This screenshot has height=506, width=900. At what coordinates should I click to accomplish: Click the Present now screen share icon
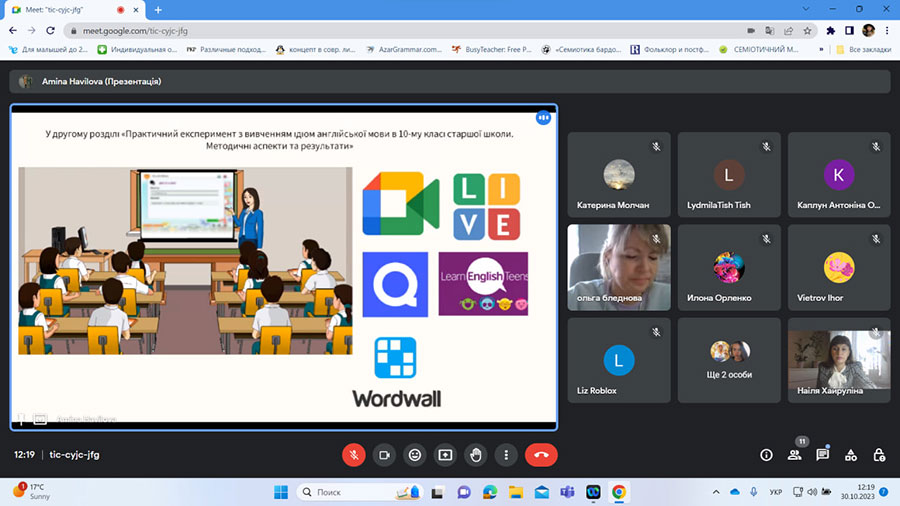445,455
